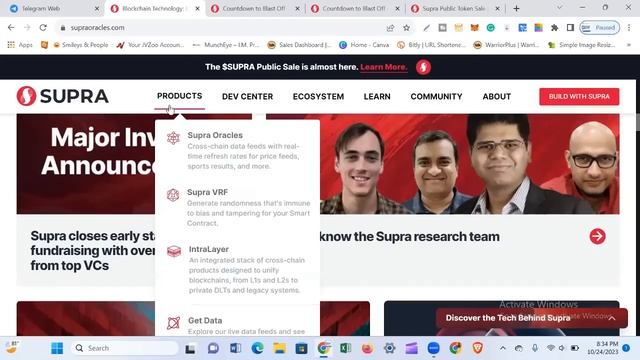Open the rainbow color extension icon
The image size is (640, 360).
(x=539, y=28)
